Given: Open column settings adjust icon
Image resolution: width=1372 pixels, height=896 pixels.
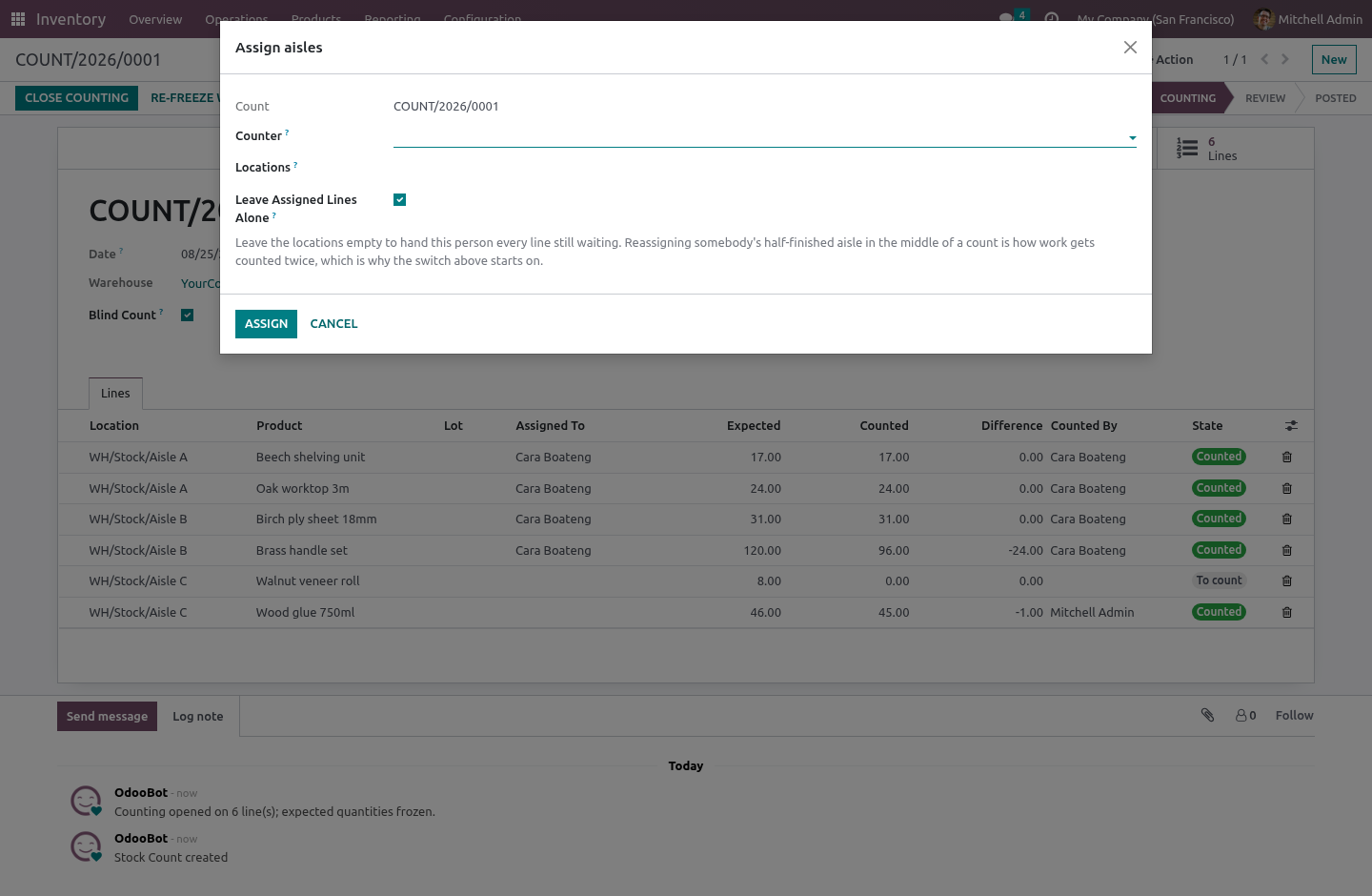Looking at the screenshot, I should click(1291, 426).
